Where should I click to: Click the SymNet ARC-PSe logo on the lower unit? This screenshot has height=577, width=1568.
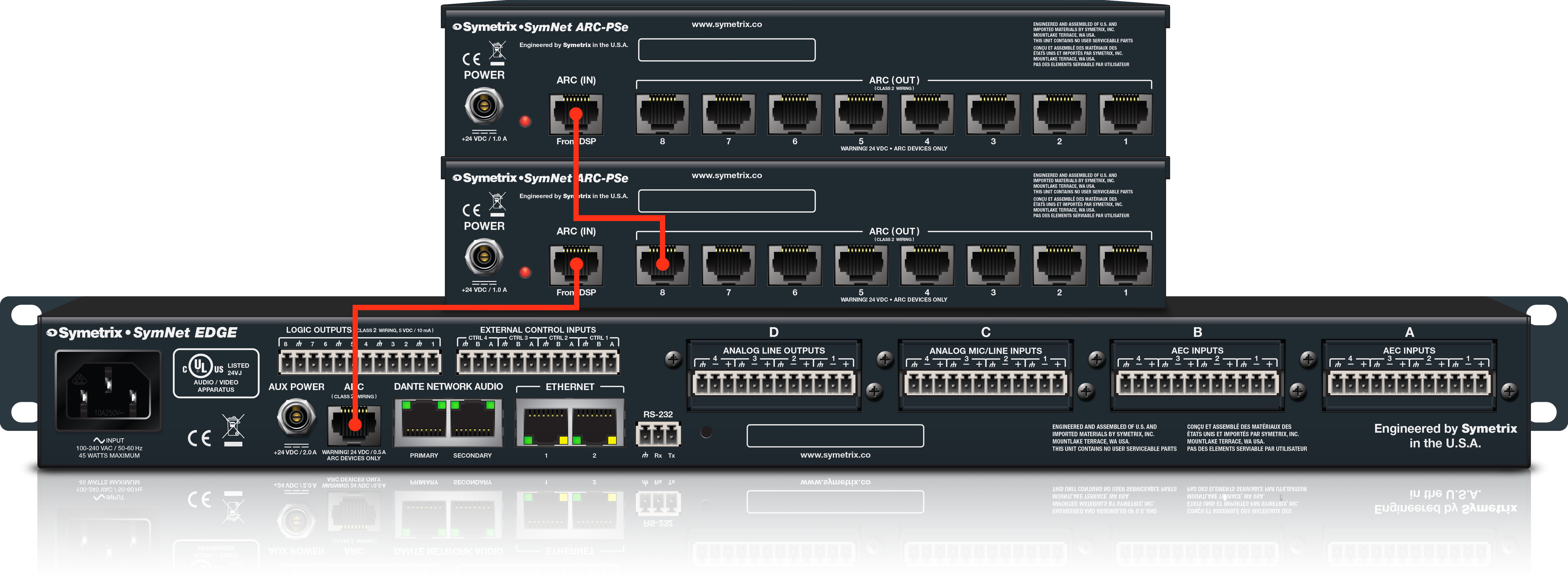click(x=541, y=178)
